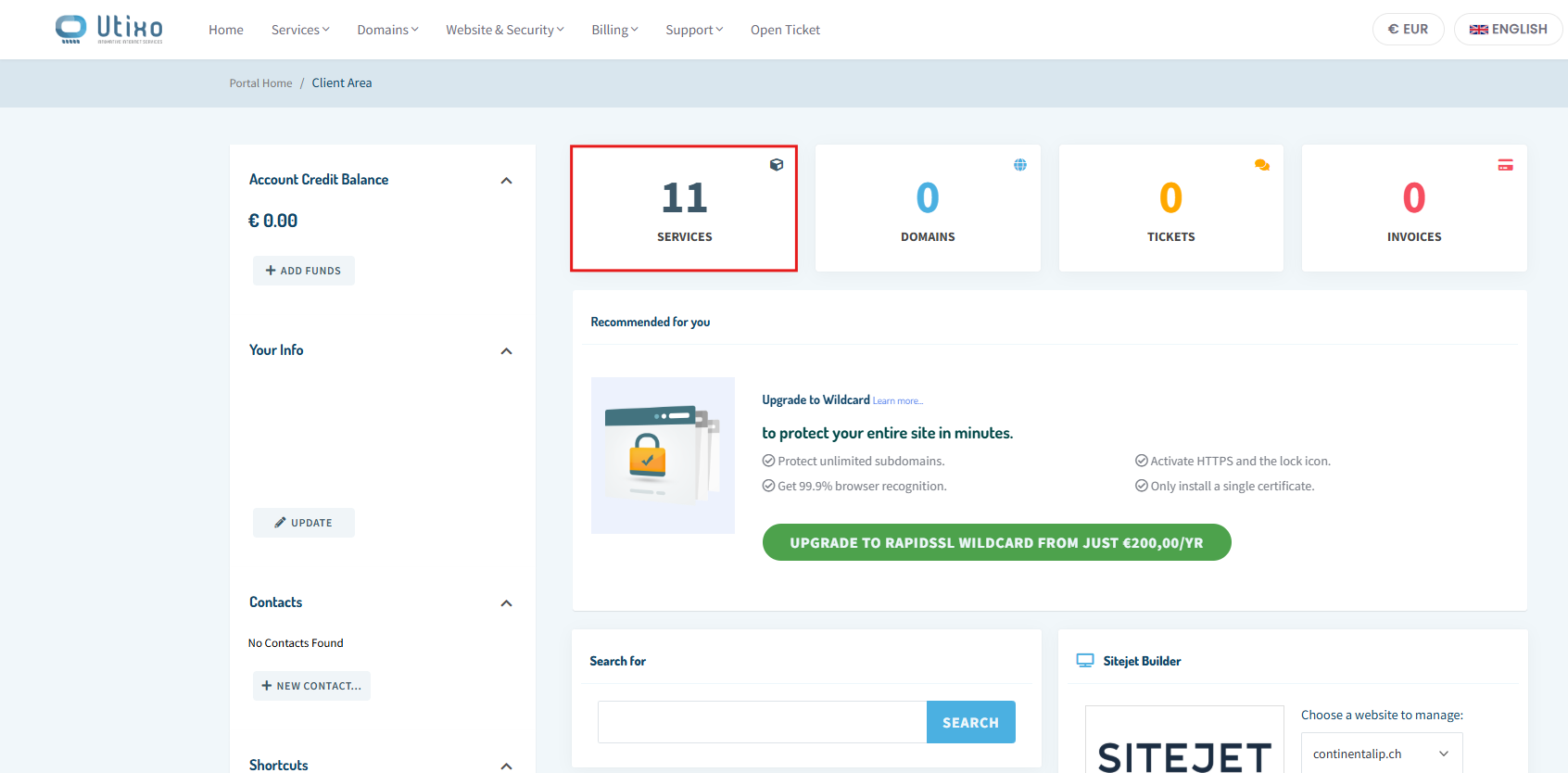
Task: Click the SSL padlock browser illustration
Action: pyautogui.click(x=663, y=455)
